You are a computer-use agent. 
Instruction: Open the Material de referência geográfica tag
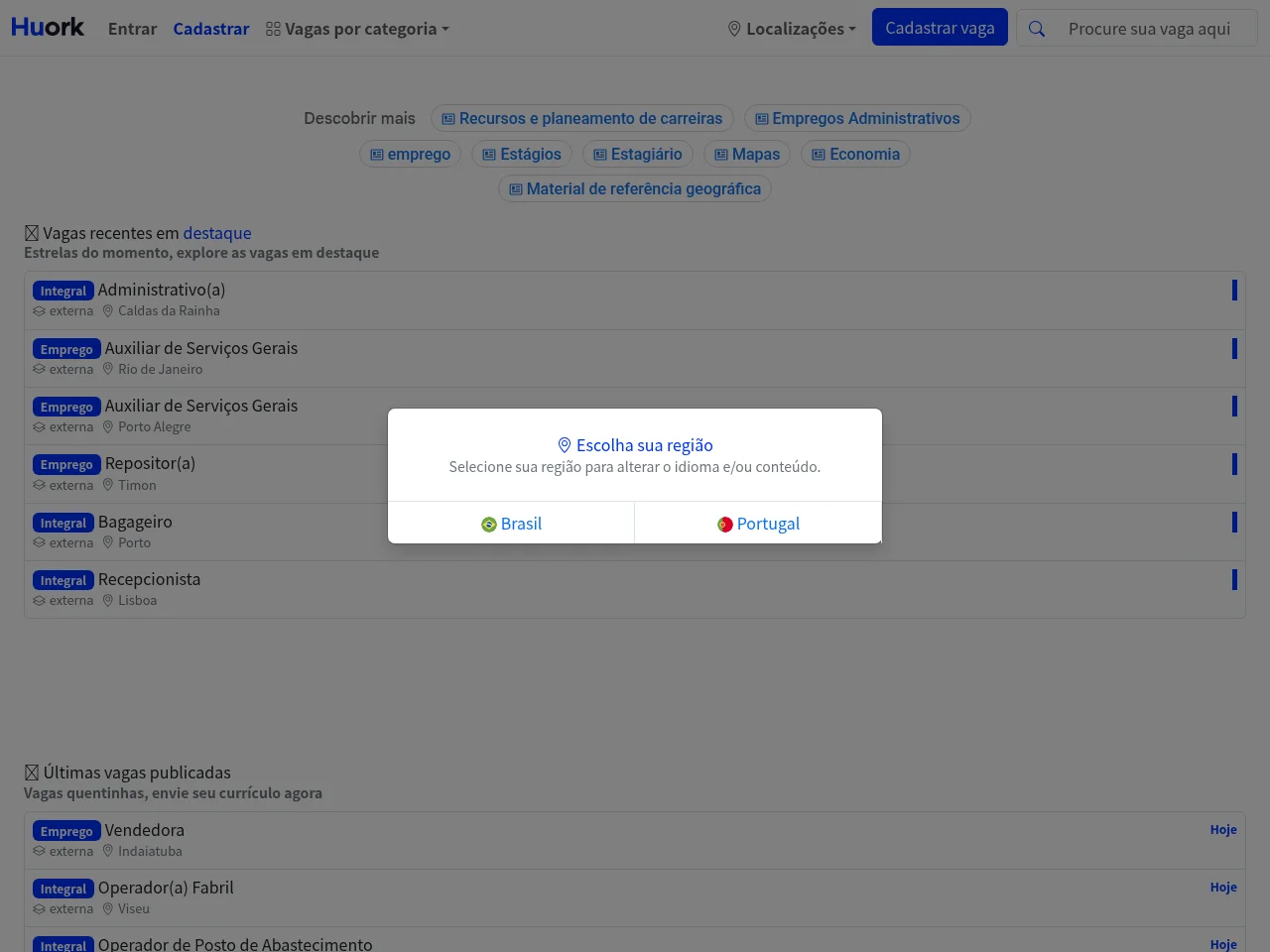pos(635,188)
